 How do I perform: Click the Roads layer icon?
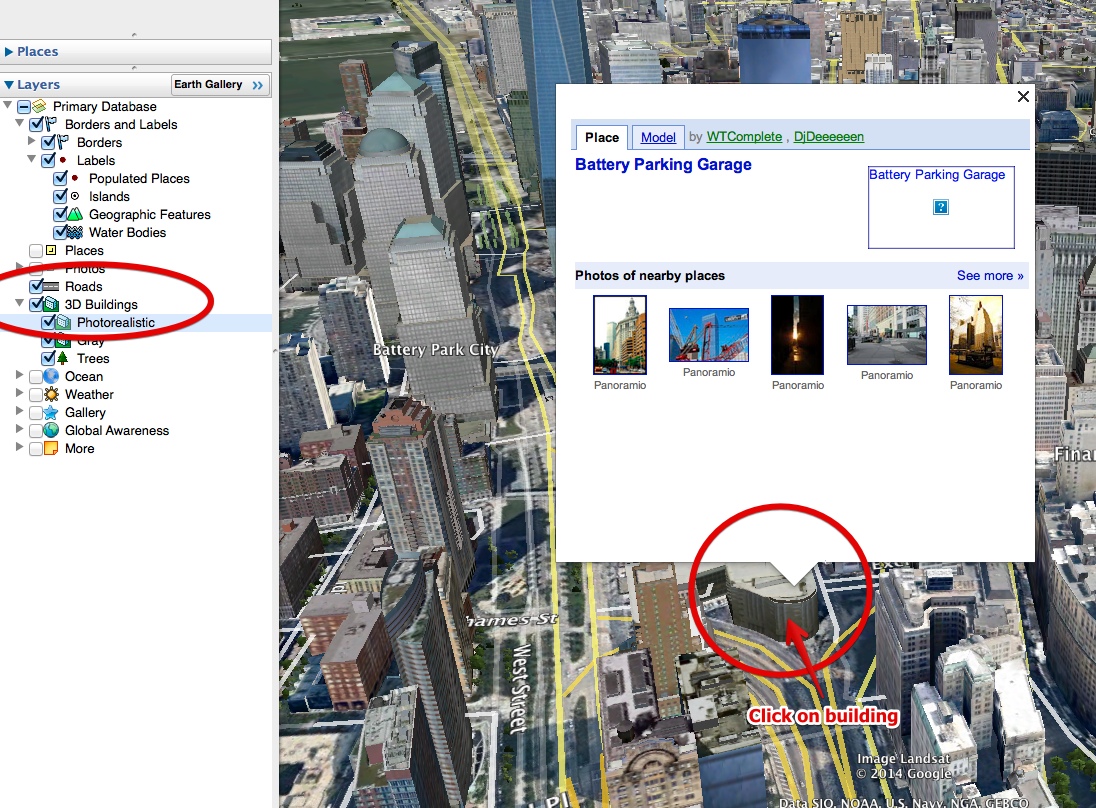(51, 287)
